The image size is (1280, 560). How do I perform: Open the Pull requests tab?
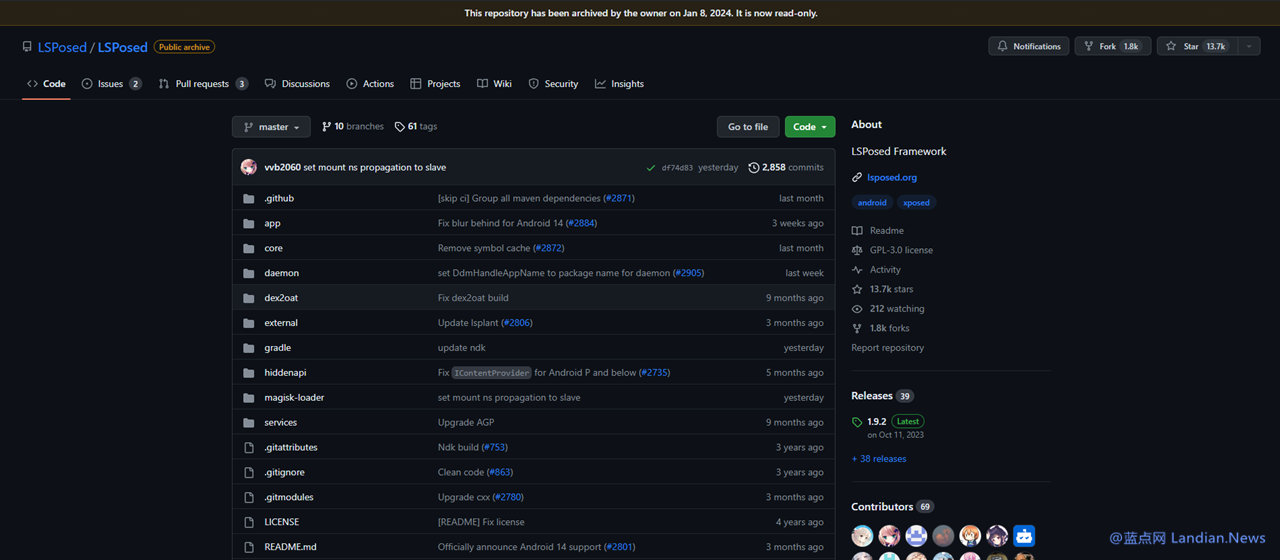coord(203,84)
